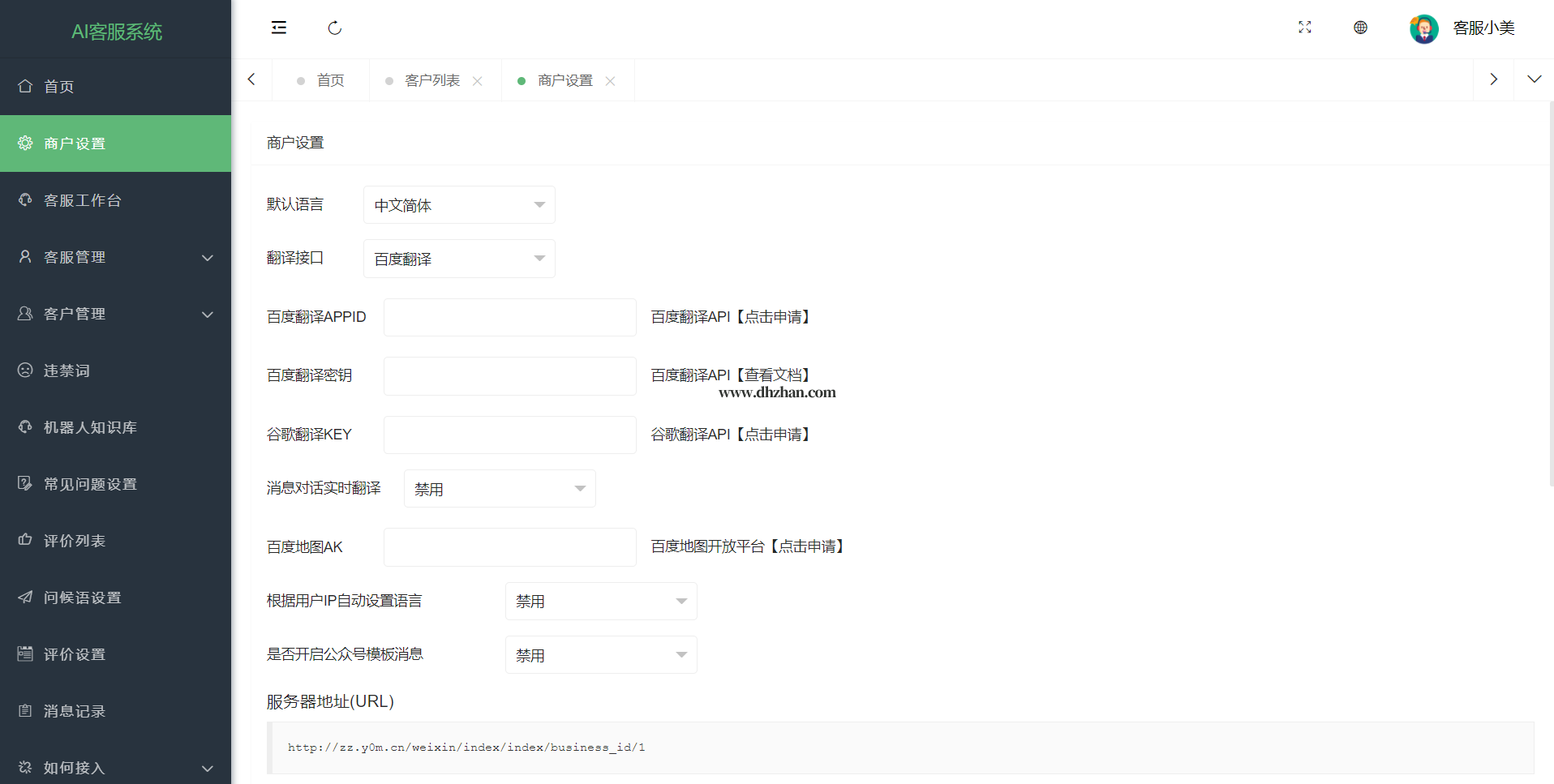Expand the 客服管理 sidebar menu
This screenshot has height=784, width=1554.
pyautogui.click(x=115, y=257)
